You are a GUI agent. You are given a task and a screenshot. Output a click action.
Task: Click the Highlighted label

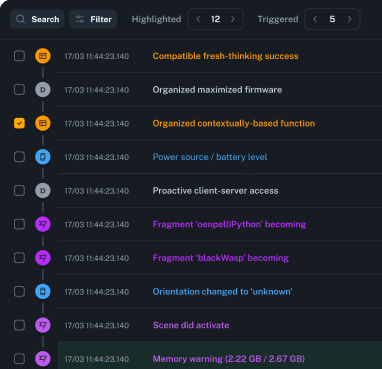point(156,19)
